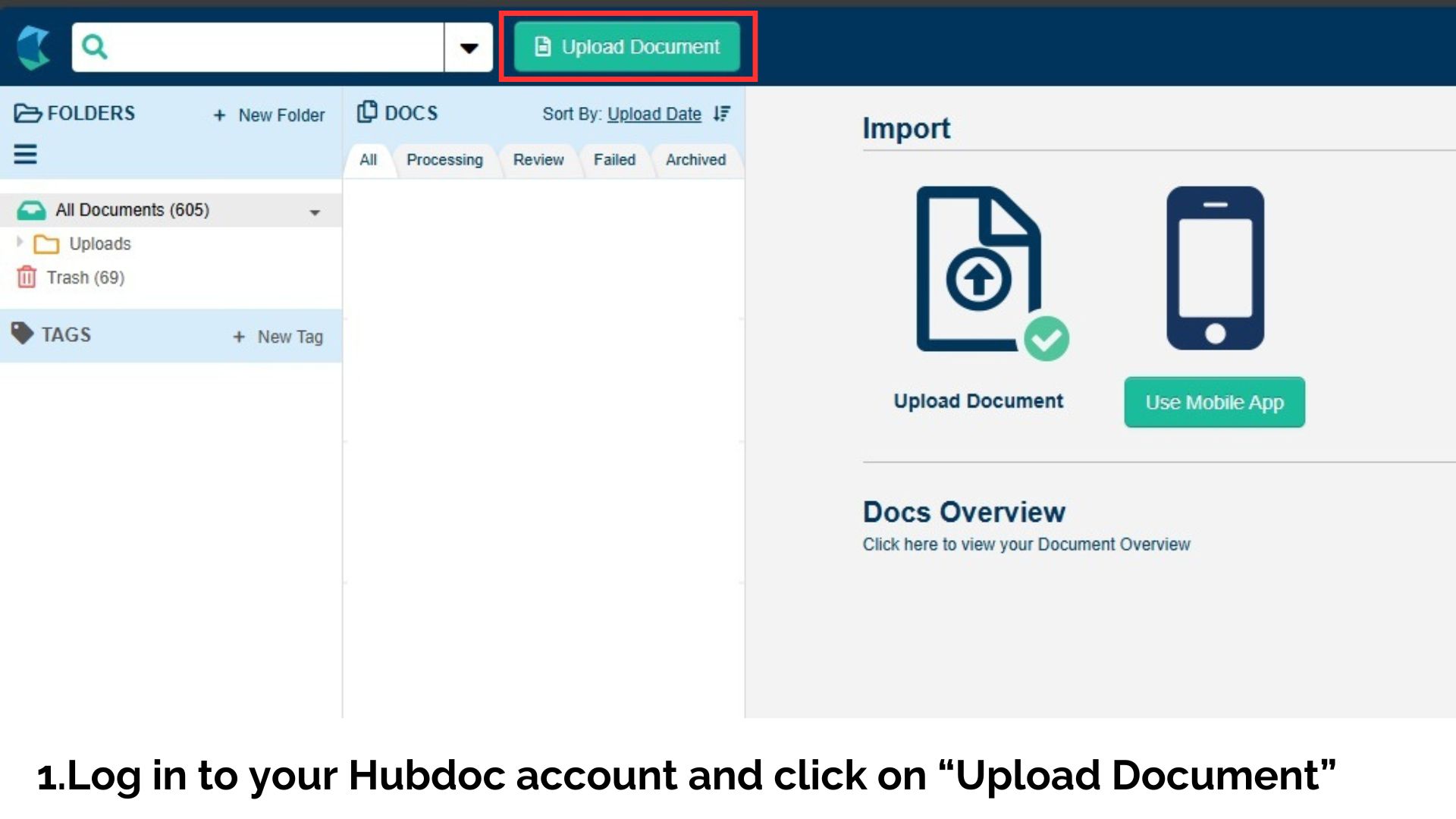
Task: Click the DOCS heading text
Action: tap(411, 113)
